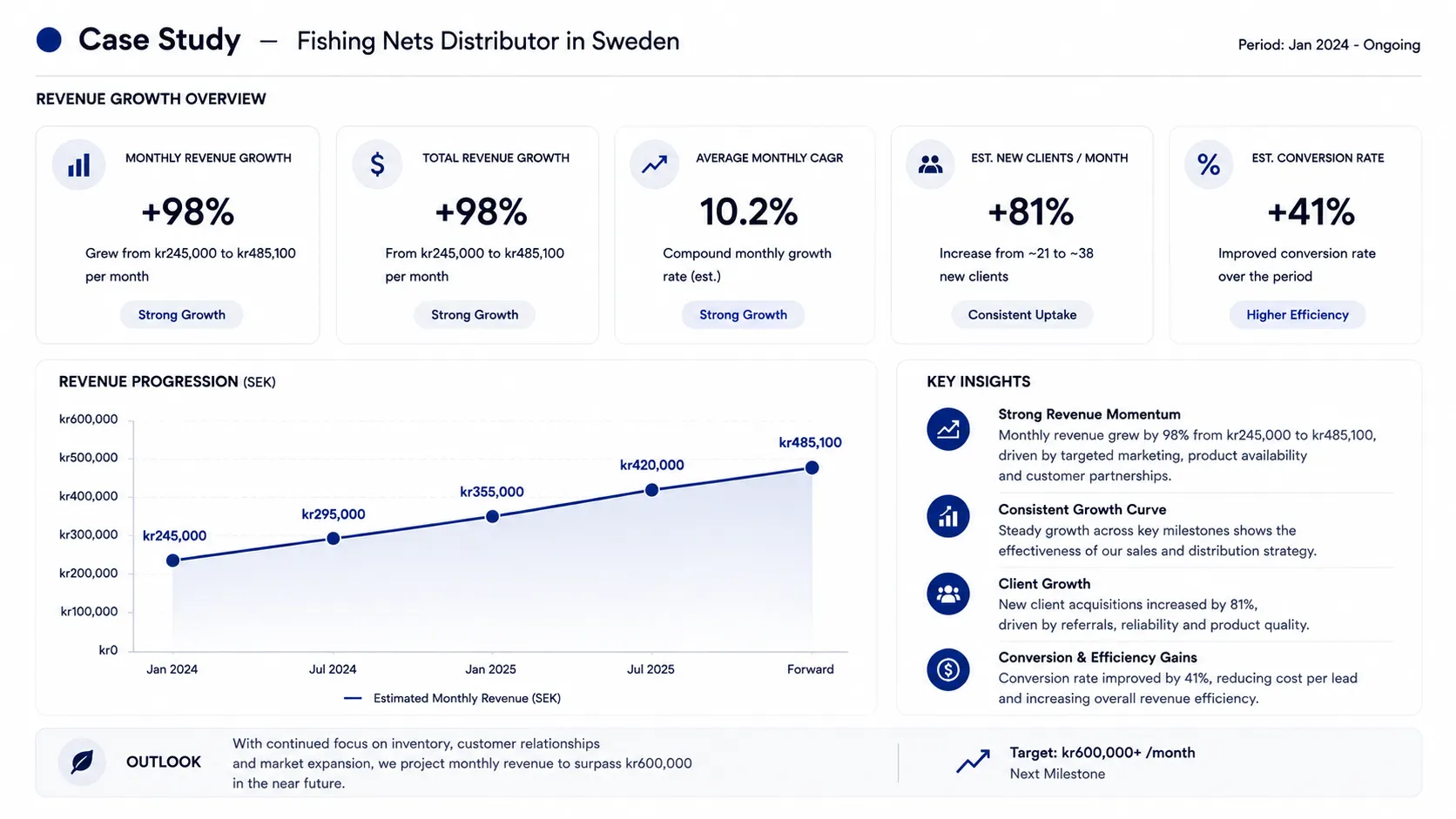This screenshot has height=819, width=1456.
Task: Click the Jul 2024 axis label
Action: click(333, 669)
